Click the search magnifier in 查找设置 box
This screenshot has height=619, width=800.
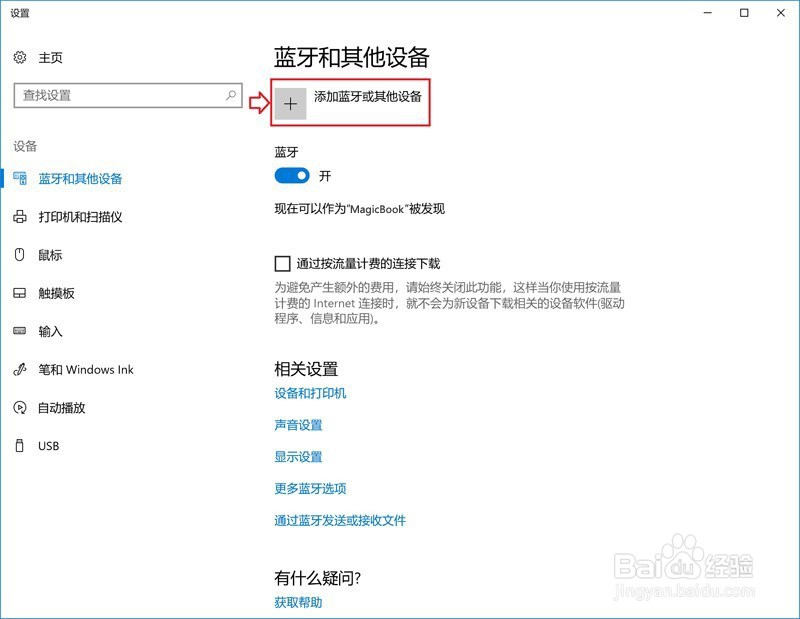click(232, 96)
